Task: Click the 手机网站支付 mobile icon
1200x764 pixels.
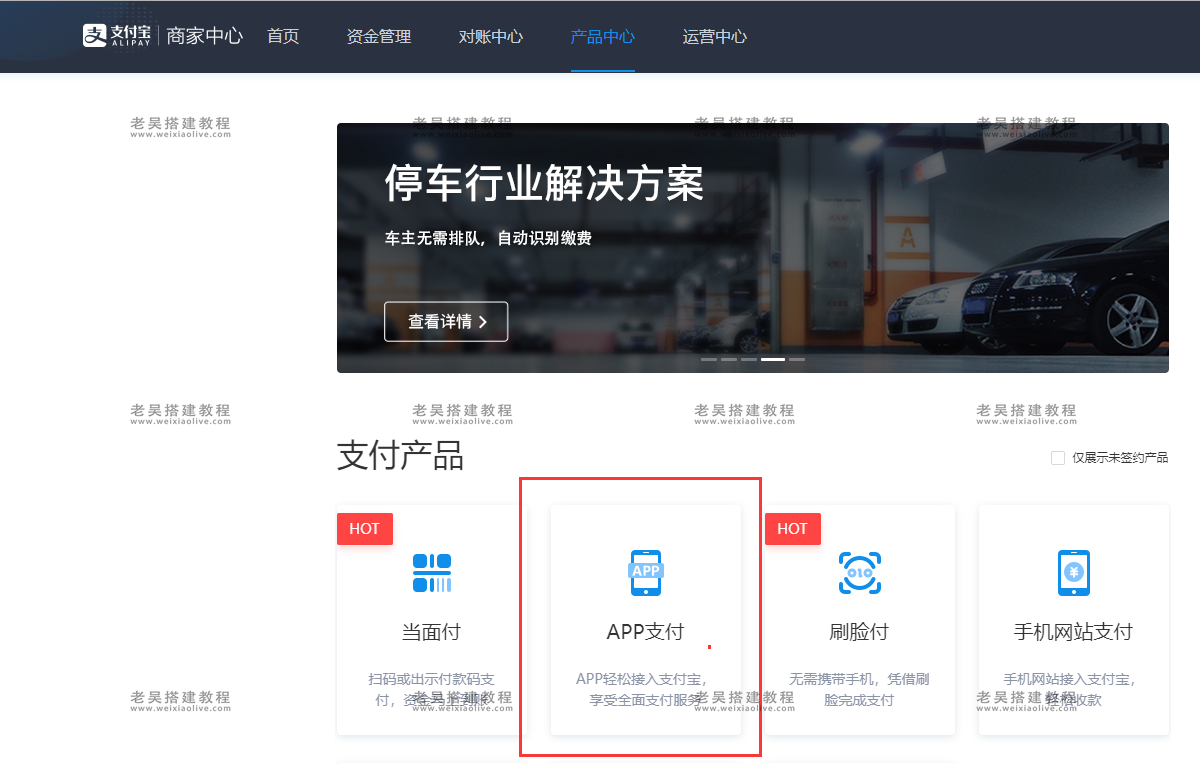Action: [1073, 573]
